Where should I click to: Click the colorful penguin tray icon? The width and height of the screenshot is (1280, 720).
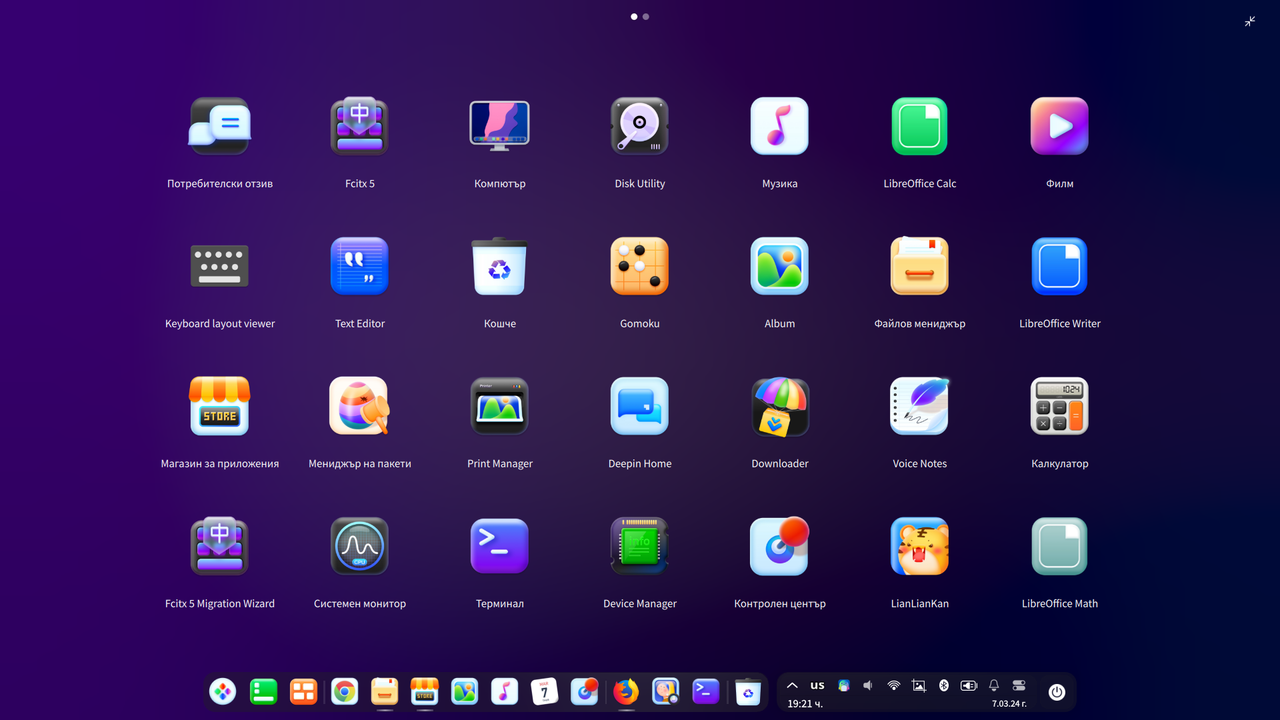[843, 685]
